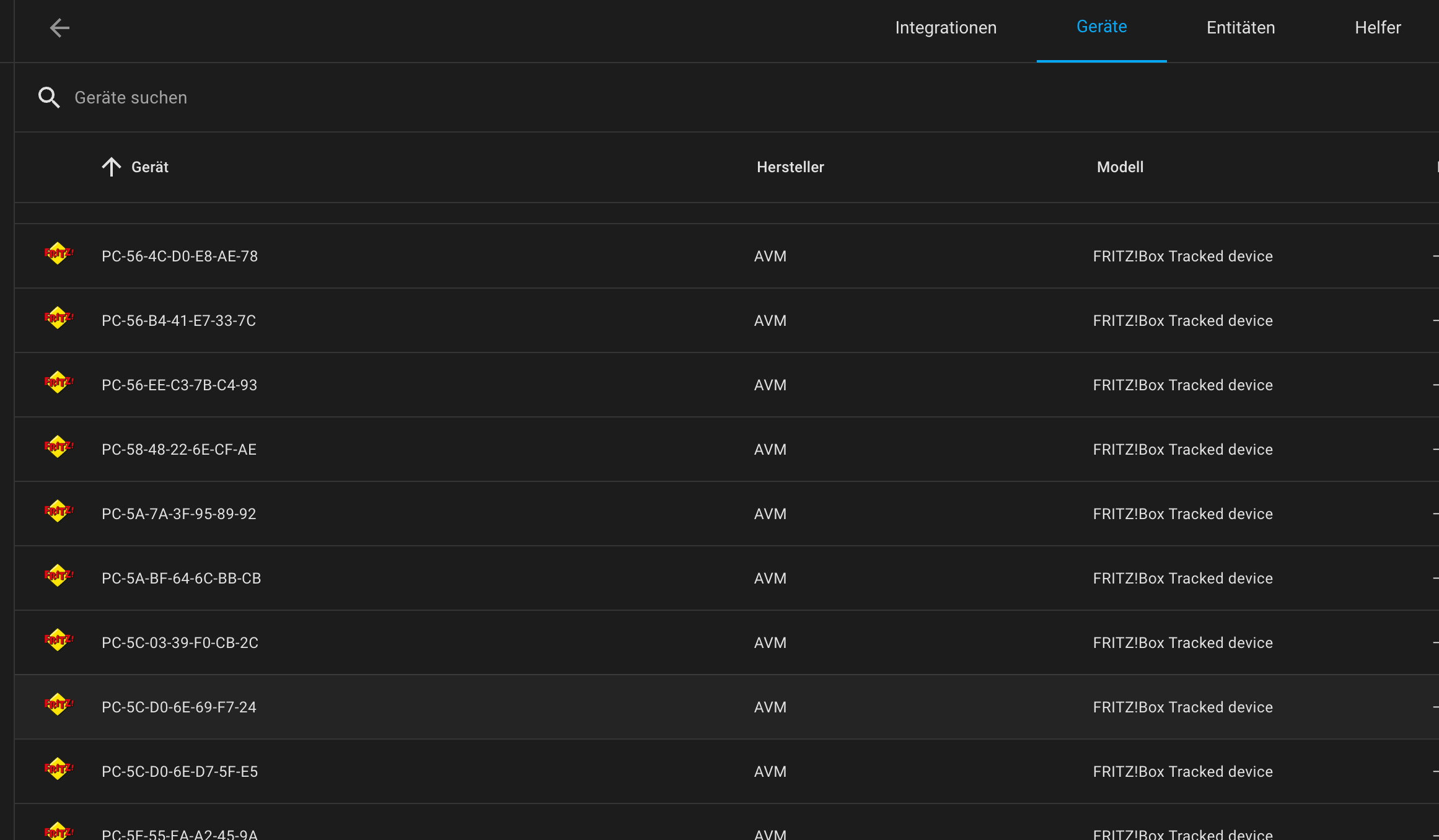Click AVM manufacturer of PC-5F-55-FA-A2-45-9A row

click(x=770, y=833)
